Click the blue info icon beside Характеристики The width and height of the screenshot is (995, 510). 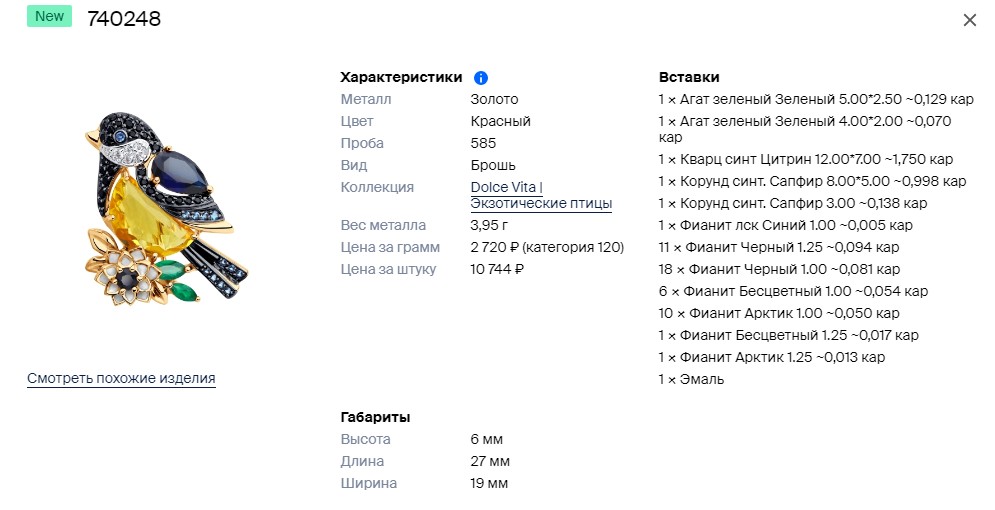[x=481, y=78]
